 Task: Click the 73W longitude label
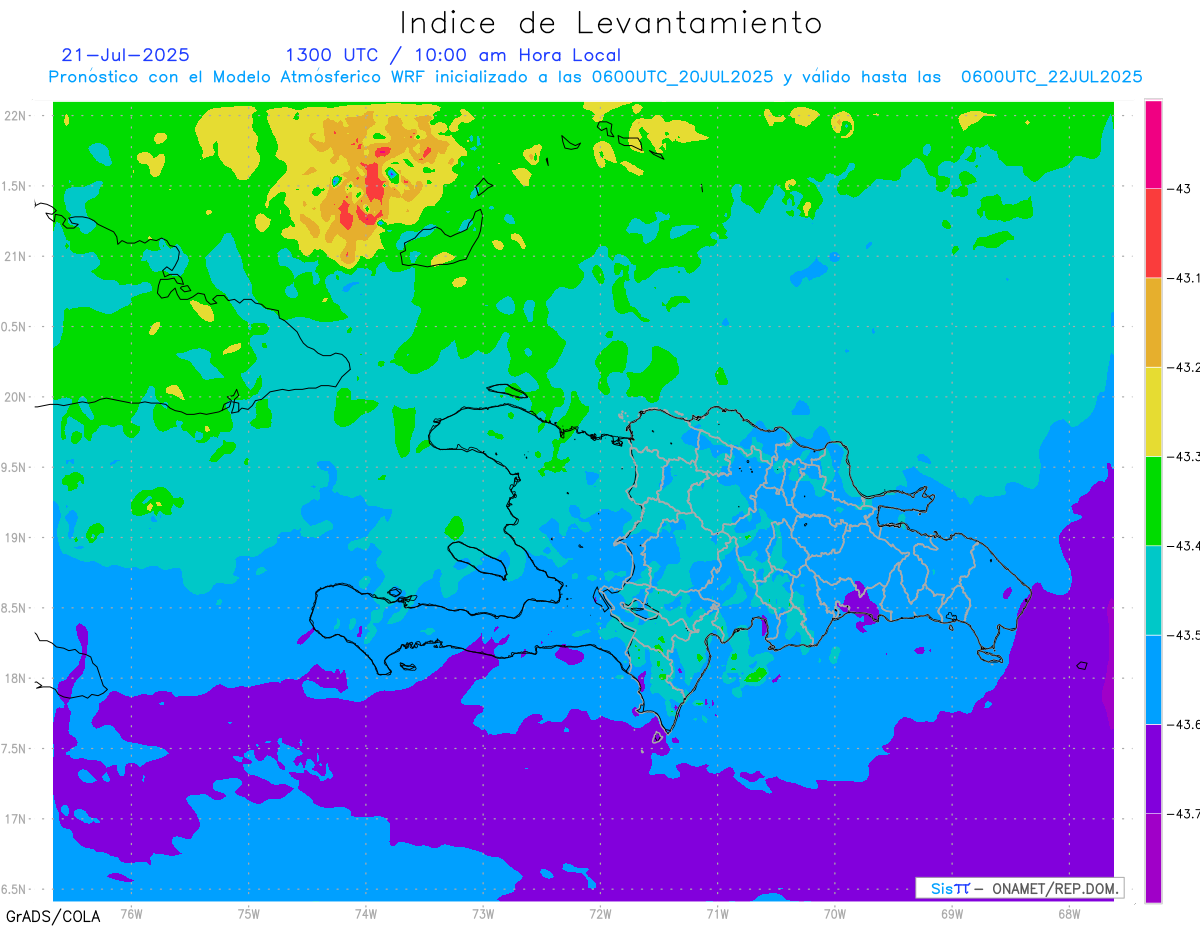click(483, 913)
